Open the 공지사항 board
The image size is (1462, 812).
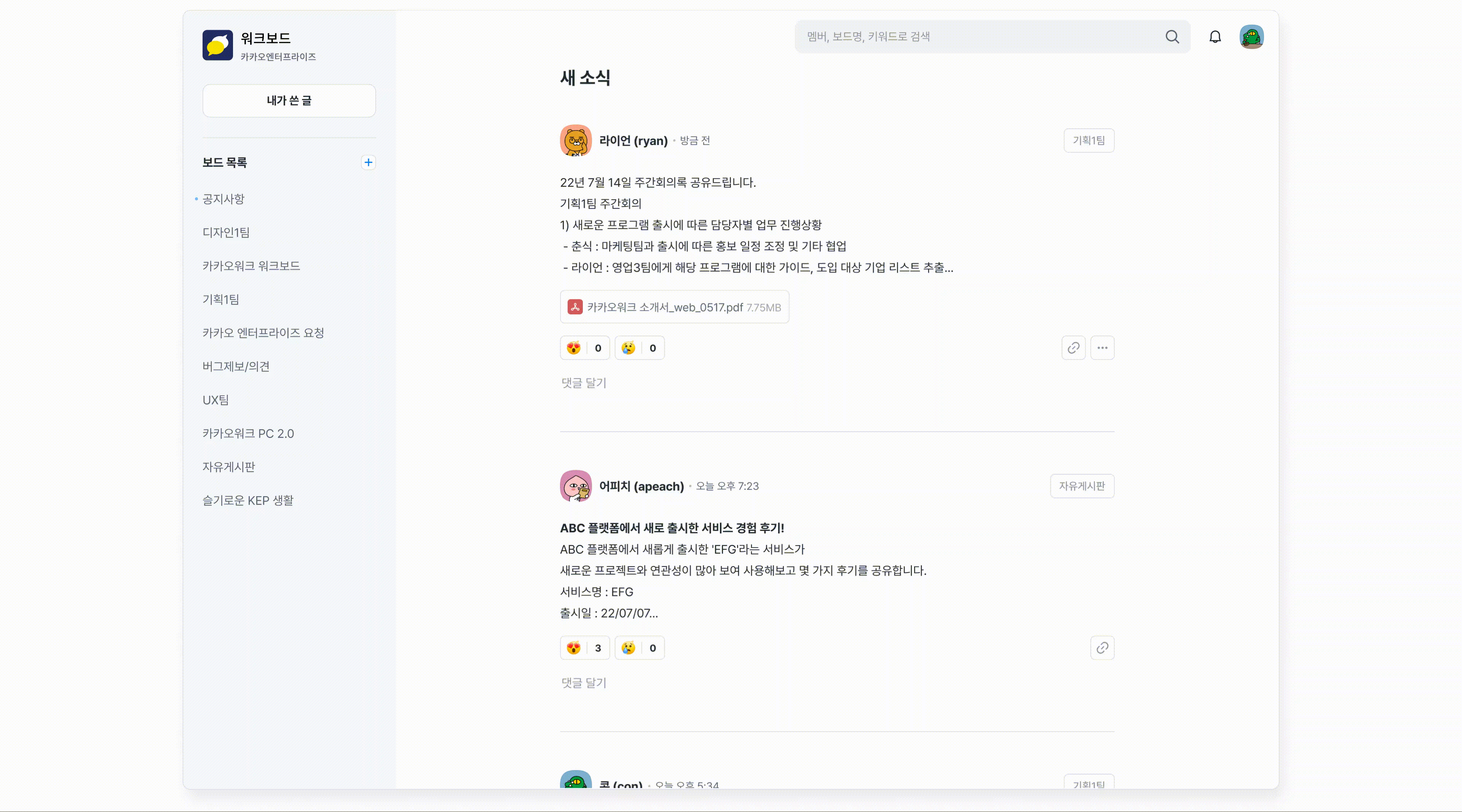(223, 199)
